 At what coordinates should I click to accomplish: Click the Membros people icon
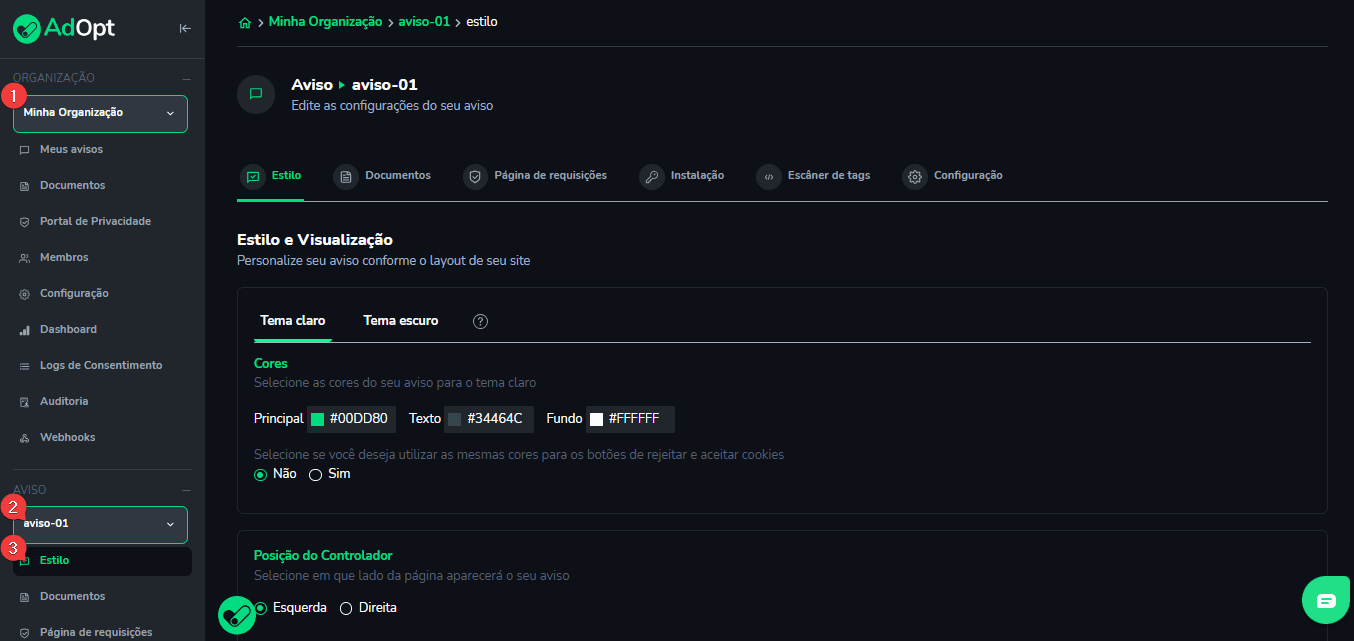(24, 258)
